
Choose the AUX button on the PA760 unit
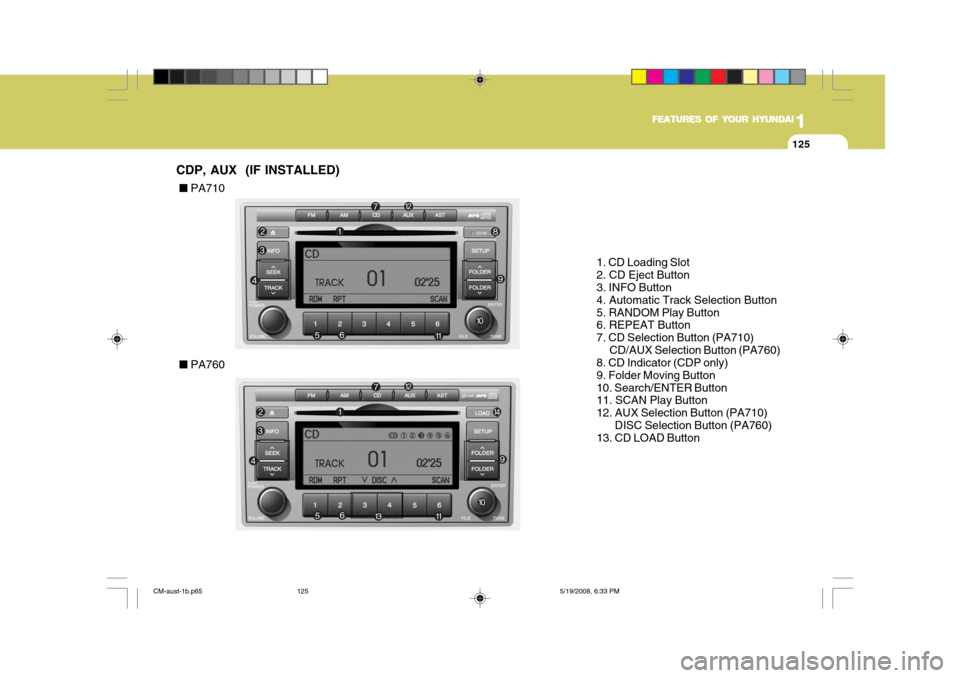[x=410, y=396]
